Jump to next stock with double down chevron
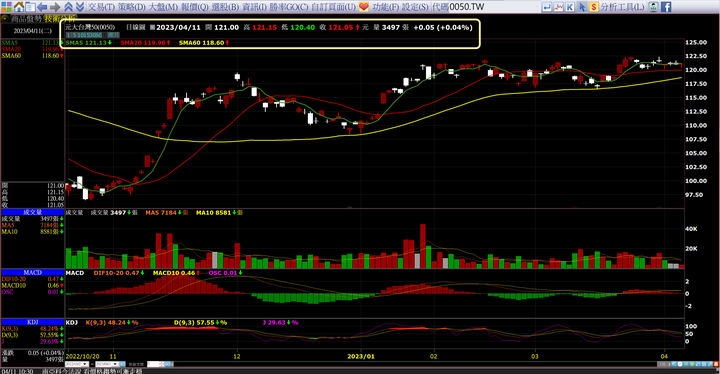The image size is (720, 374). (80, 7)
